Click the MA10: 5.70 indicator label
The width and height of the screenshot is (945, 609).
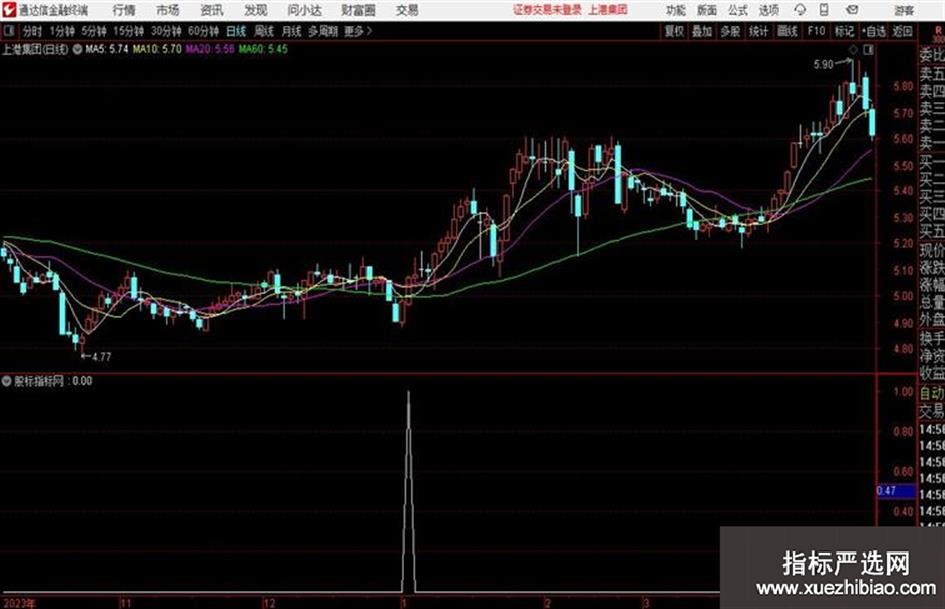[x=157, y=49]
